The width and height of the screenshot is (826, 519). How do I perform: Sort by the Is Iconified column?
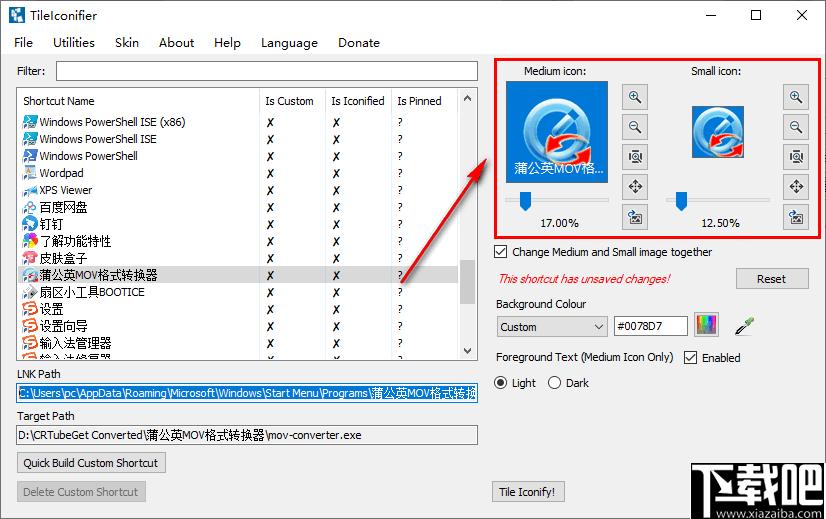358,101
